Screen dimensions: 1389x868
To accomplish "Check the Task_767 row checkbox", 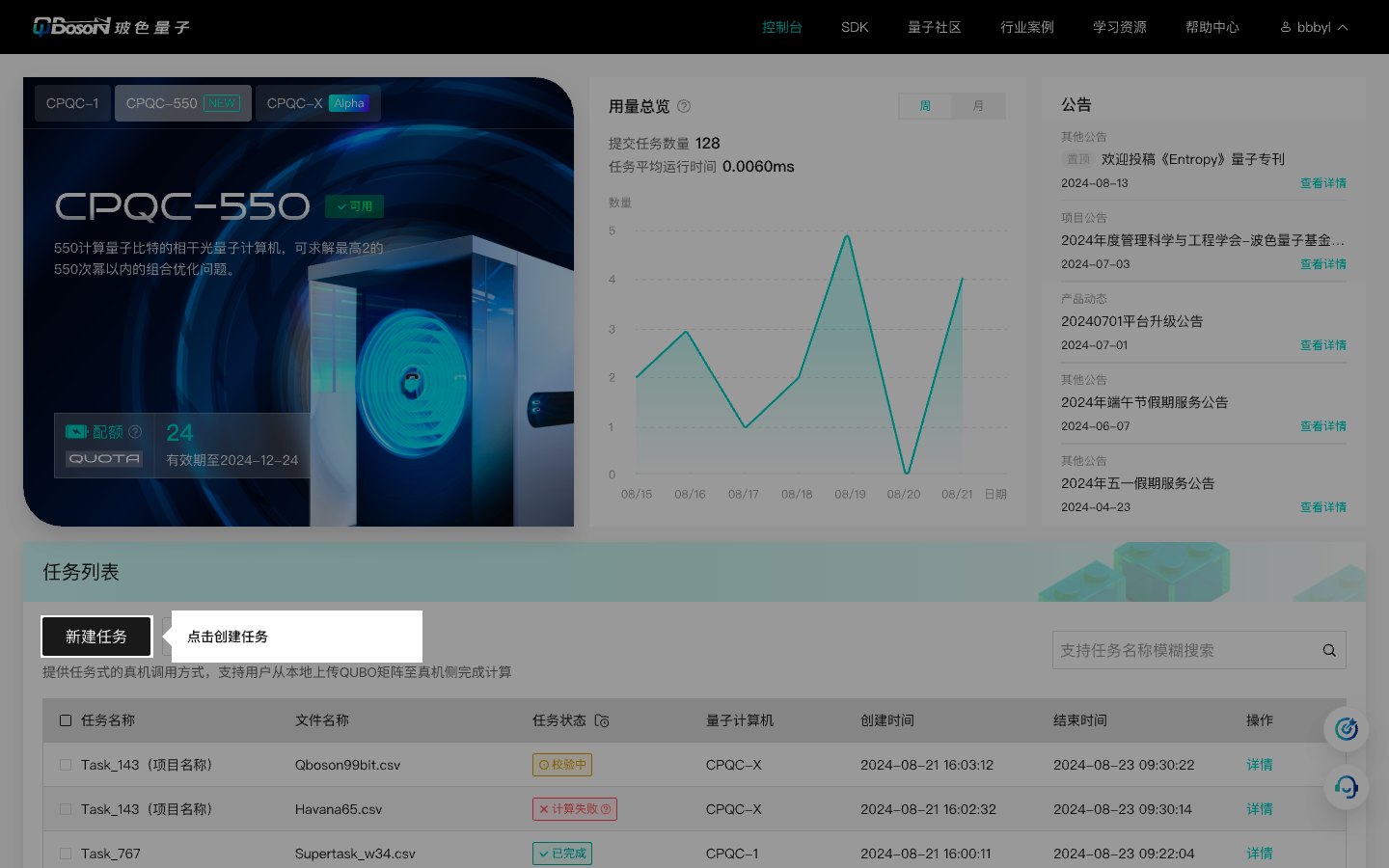I will tap(66, 854).
